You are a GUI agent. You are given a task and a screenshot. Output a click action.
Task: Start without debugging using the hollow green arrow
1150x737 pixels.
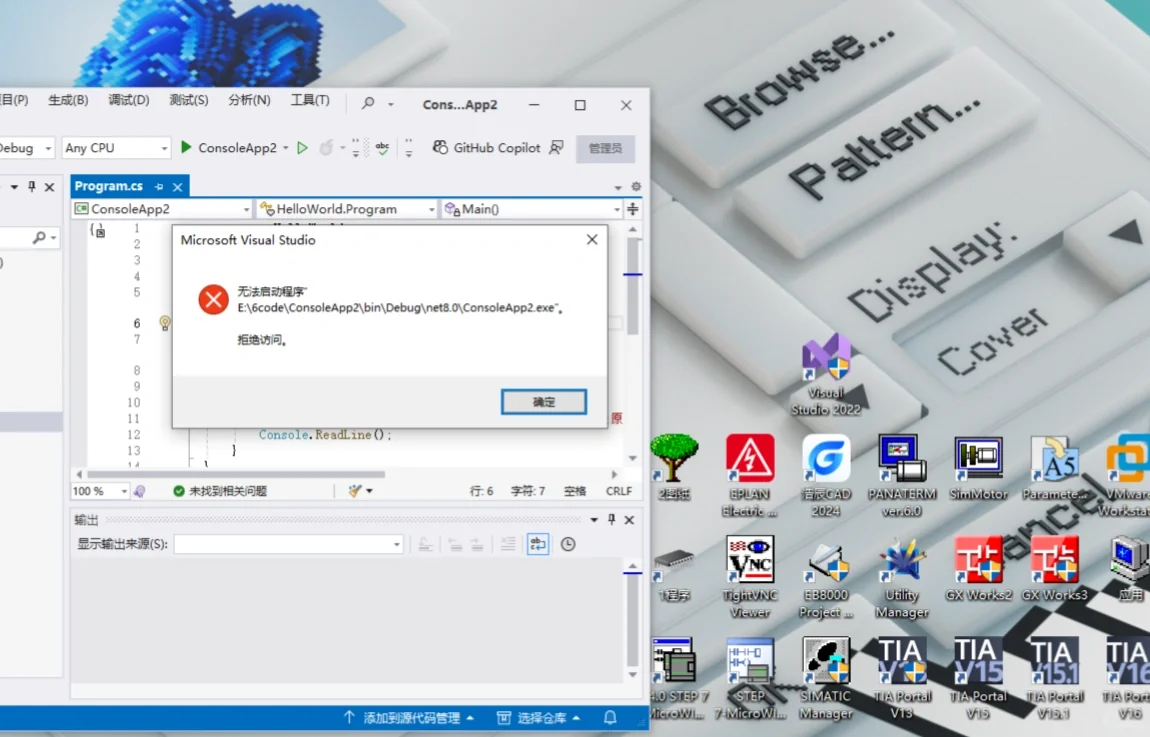coord(302,148)
